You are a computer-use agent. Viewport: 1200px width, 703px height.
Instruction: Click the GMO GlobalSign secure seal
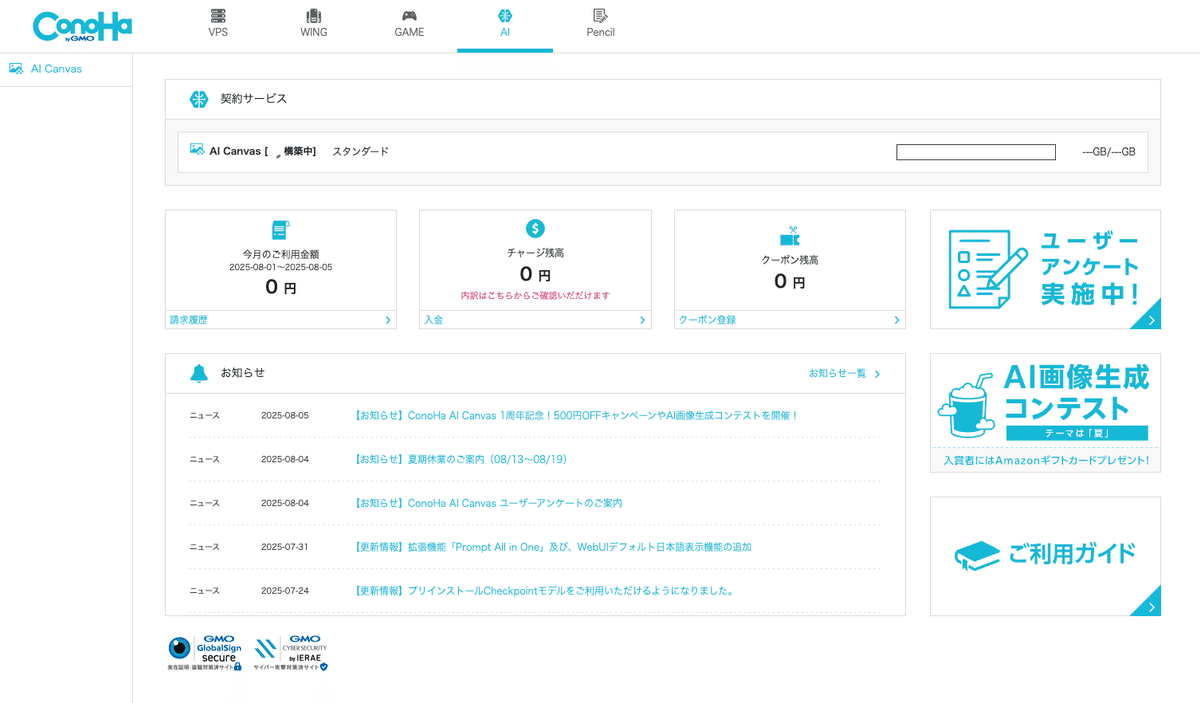[205, 652]
